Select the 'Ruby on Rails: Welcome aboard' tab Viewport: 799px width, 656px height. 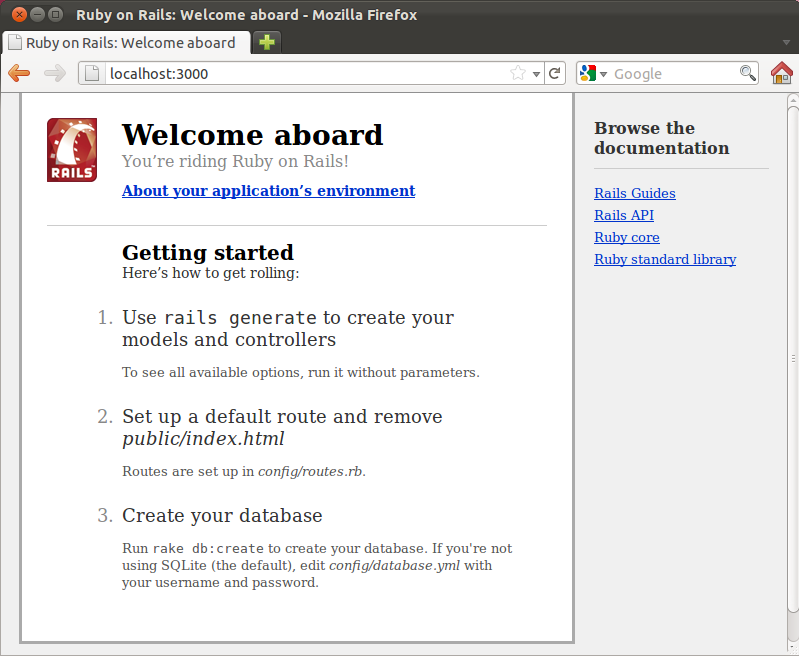coord(127,43)
